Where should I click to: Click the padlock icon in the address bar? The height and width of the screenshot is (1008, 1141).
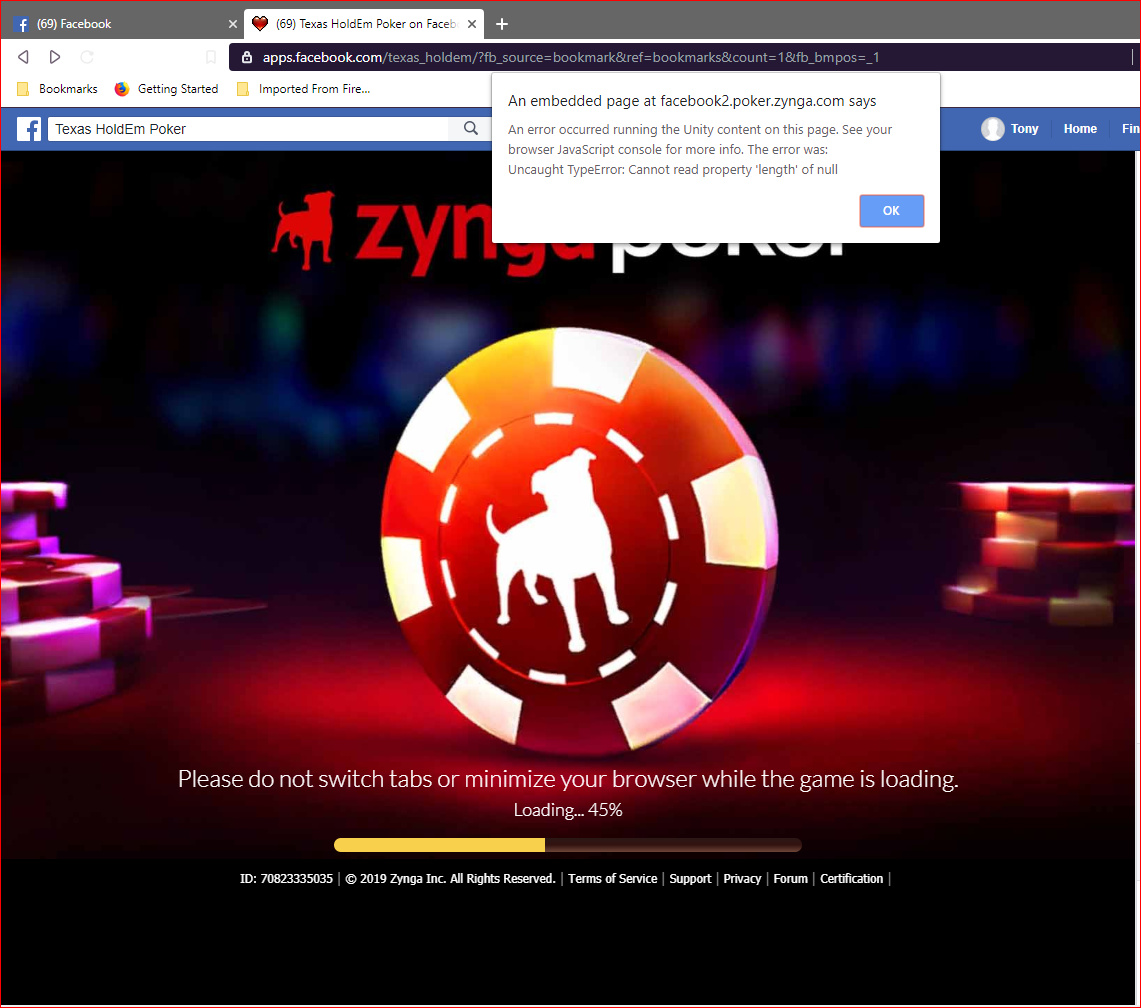247,57
